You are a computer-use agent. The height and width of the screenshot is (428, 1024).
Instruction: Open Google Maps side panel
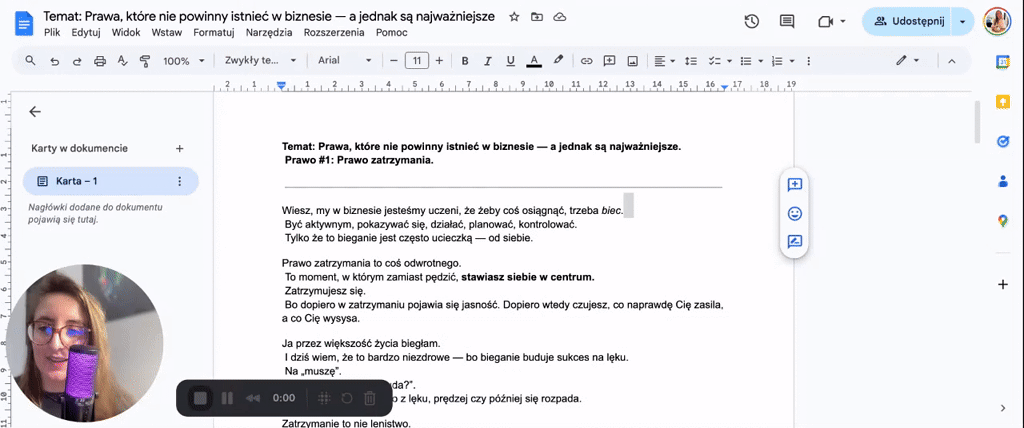1003,222
